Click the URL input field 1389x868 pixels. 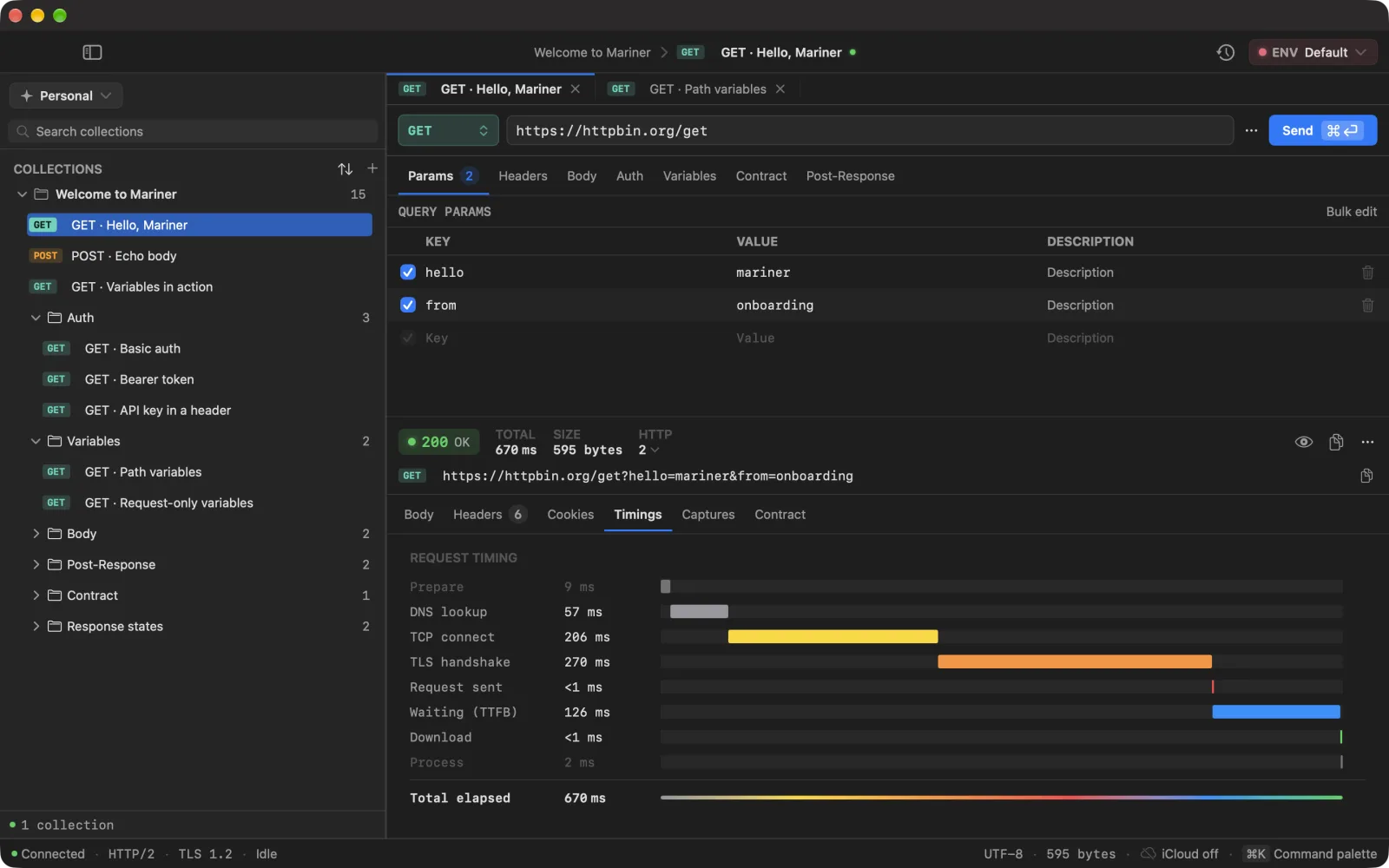point(870,130)
